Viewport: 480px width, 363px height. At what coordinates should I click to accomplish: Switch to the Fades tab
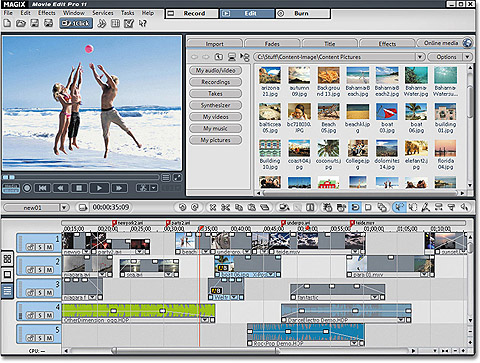coord(272,44)
